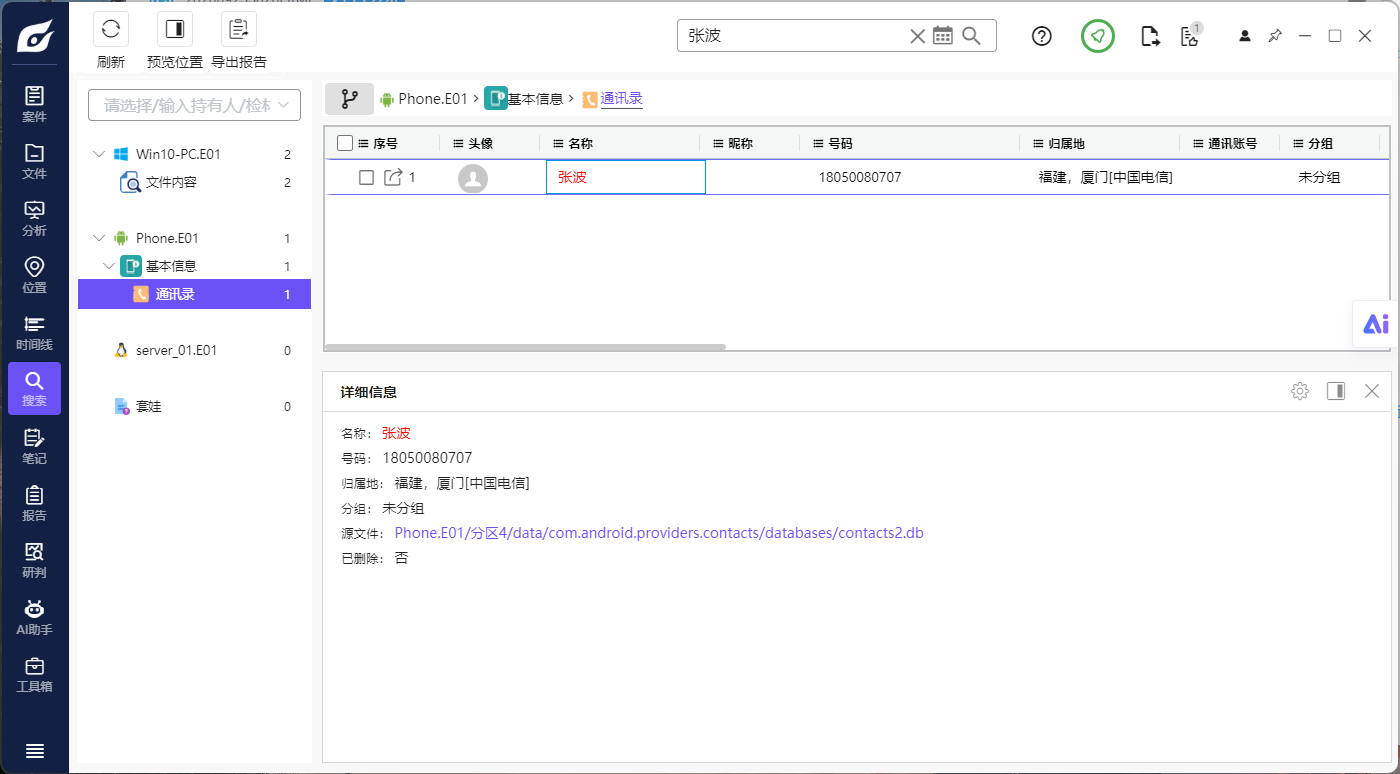Image resolution: width=1400 pixels, height=774 pixels.
Task: Click the green circled navigation icon
Action: (x=1098, y=36)
